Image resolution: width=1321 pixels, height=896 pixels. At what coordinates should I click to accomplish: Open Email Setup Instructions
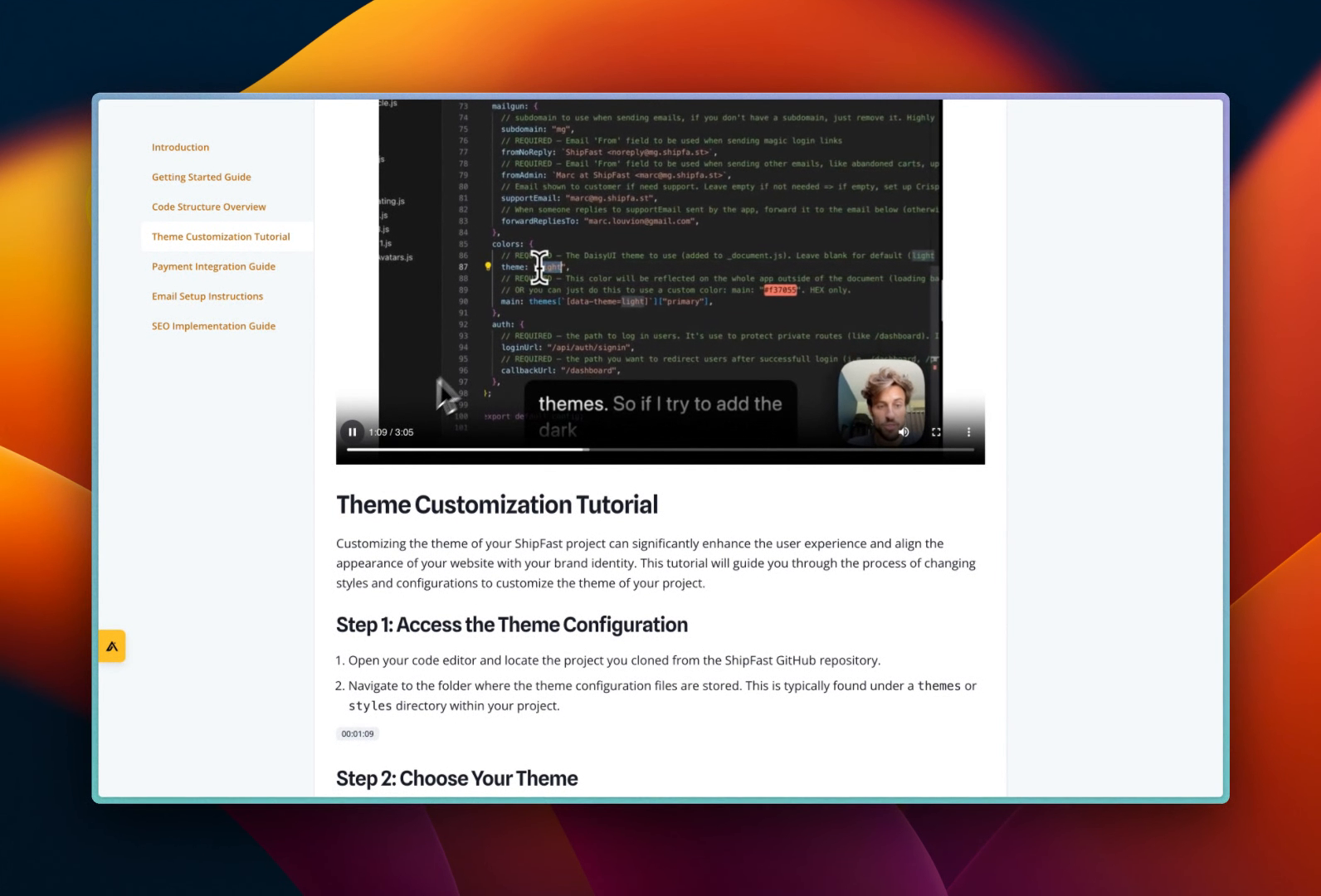[x=207, y=297]
